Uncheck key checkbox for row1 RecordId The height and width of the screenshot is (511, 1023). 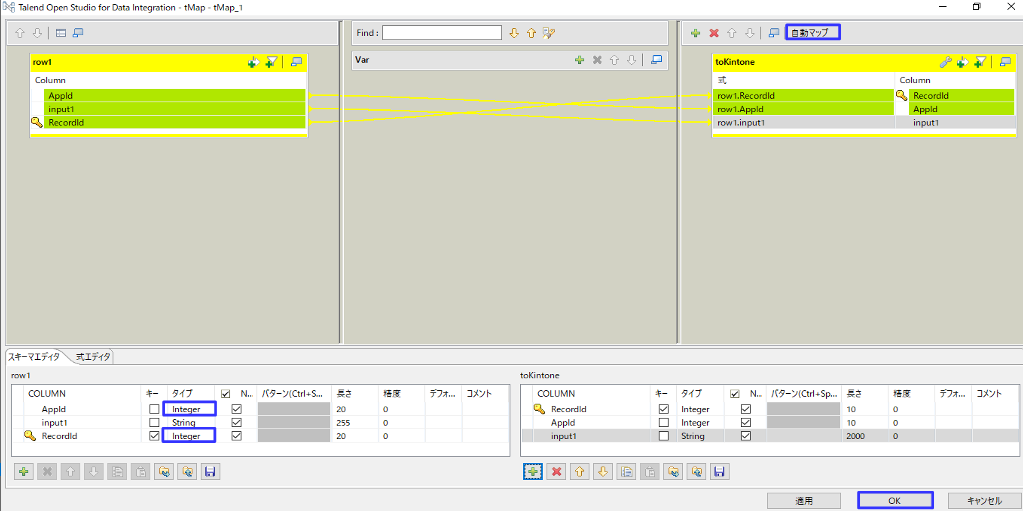click(x=154, y=435)
